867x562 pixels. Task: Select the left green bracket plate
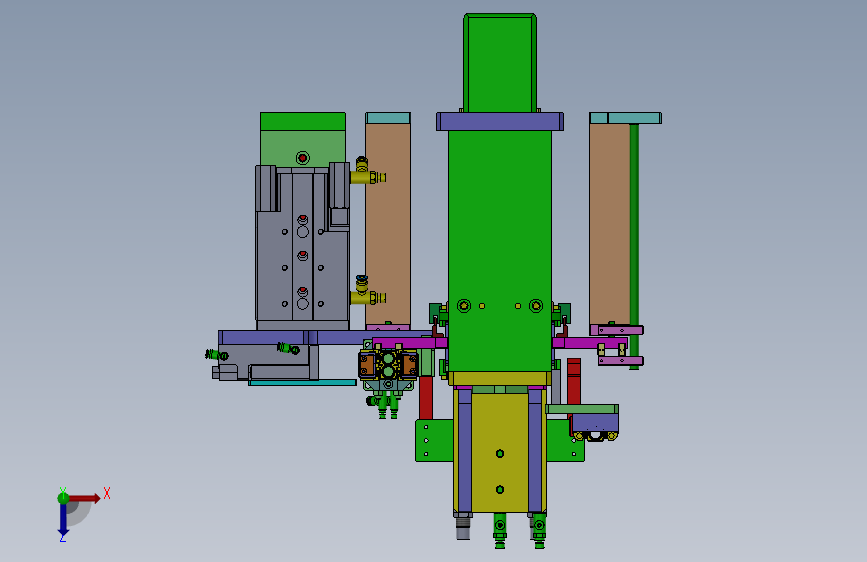(434, 440)
